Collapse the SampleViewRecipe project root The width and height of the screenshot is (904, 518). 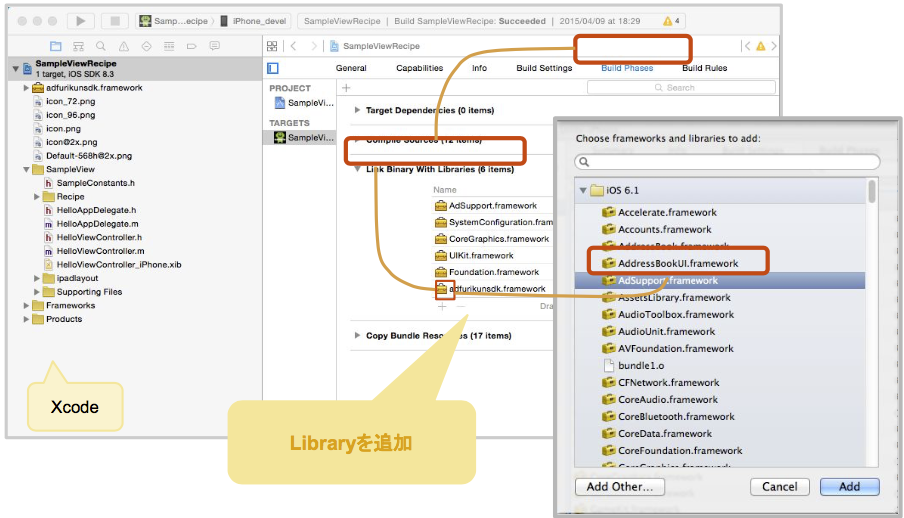click(x=16, y=69)
